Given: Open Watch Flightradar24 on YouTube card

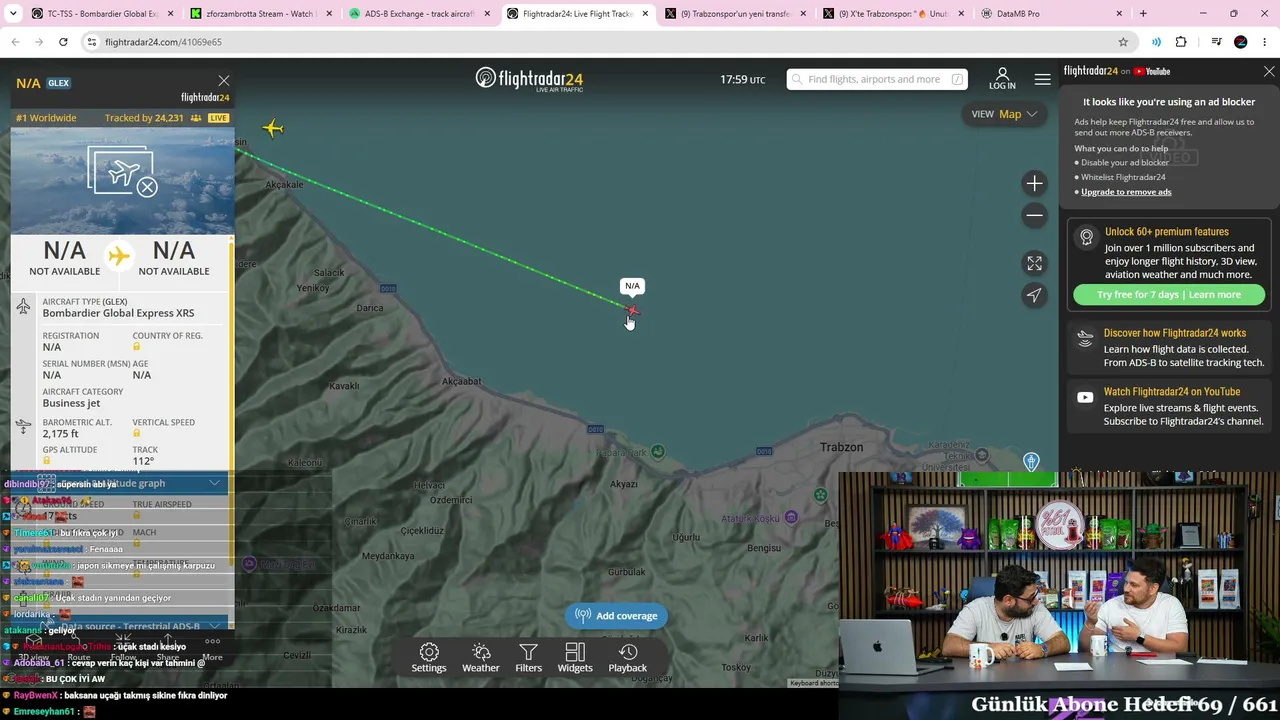Looking at the screenshot, I should tap(1169, 406).
